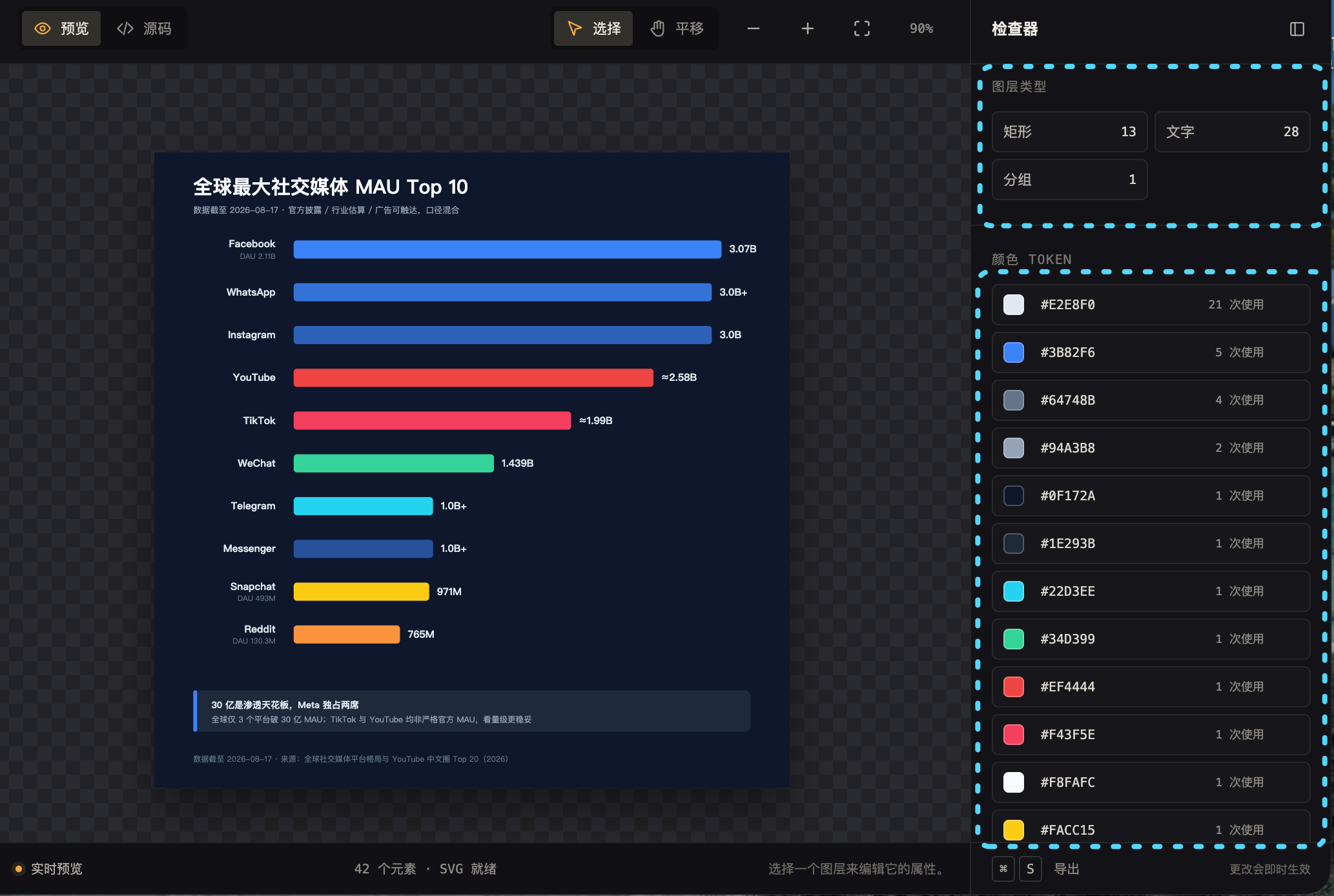Click the #22D3EE cyan color swatch
Viewport: 1334px width, 896px height.
[1014, 591]
